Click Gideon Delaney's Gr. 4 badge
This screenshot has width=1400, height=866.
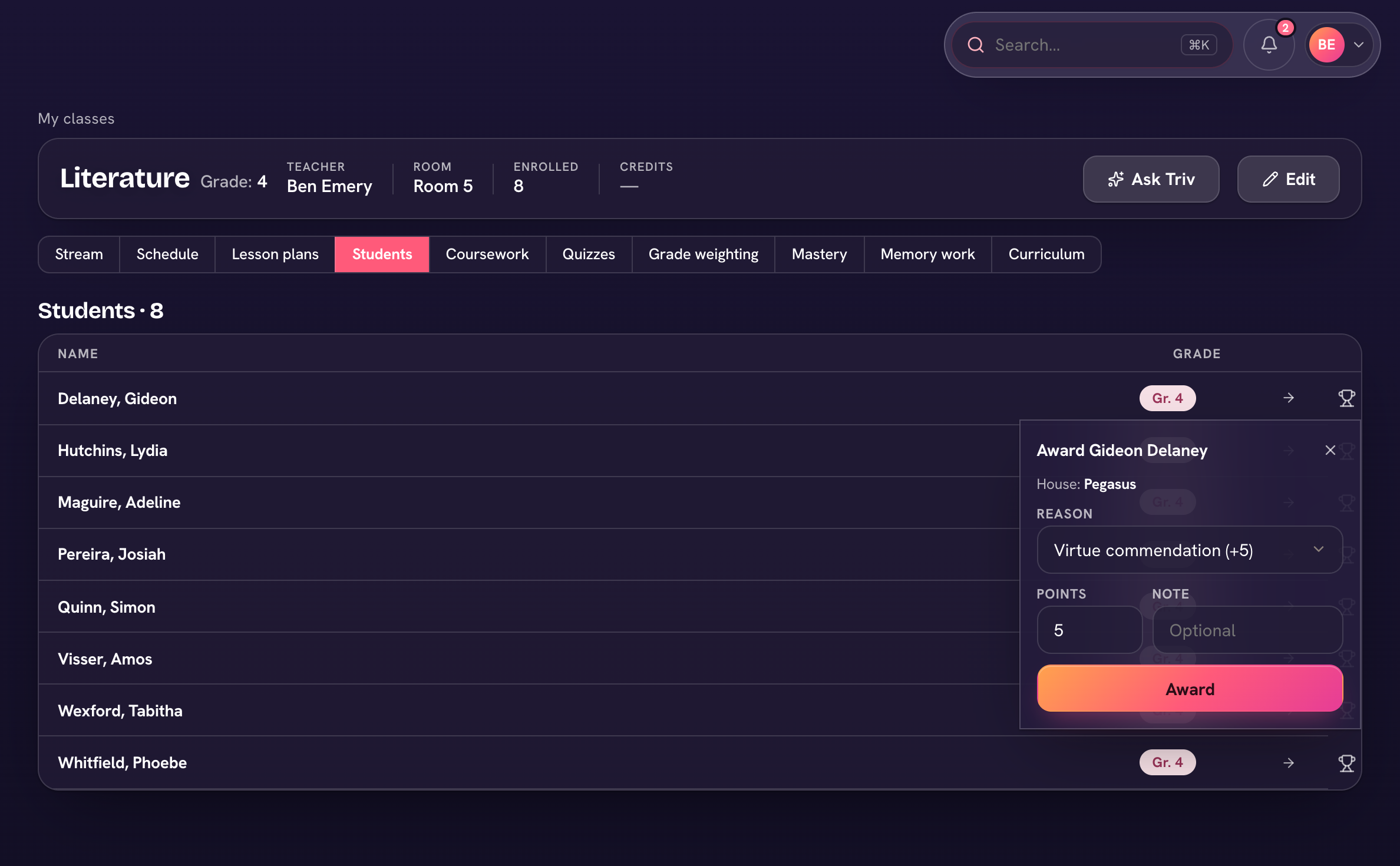click(1167, 398)
